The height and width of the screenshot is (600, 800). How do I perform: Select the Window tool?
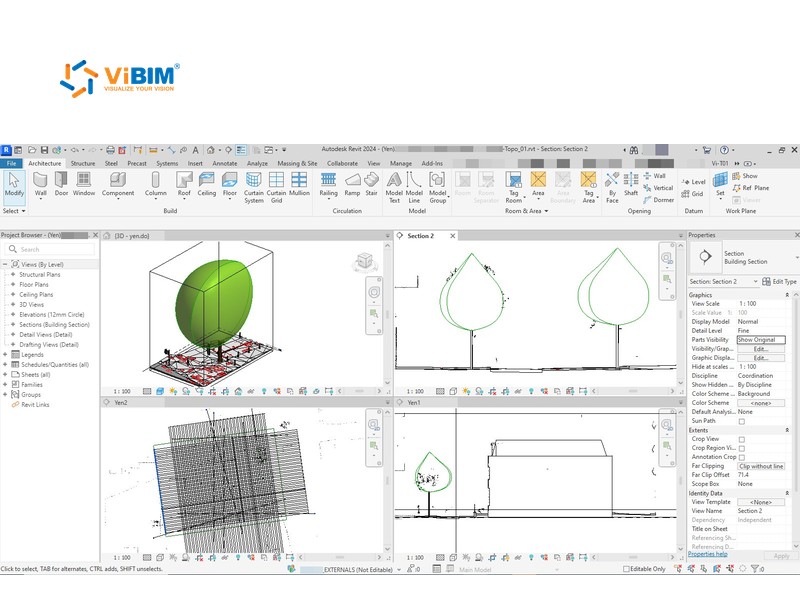click(x=84, y=184)
